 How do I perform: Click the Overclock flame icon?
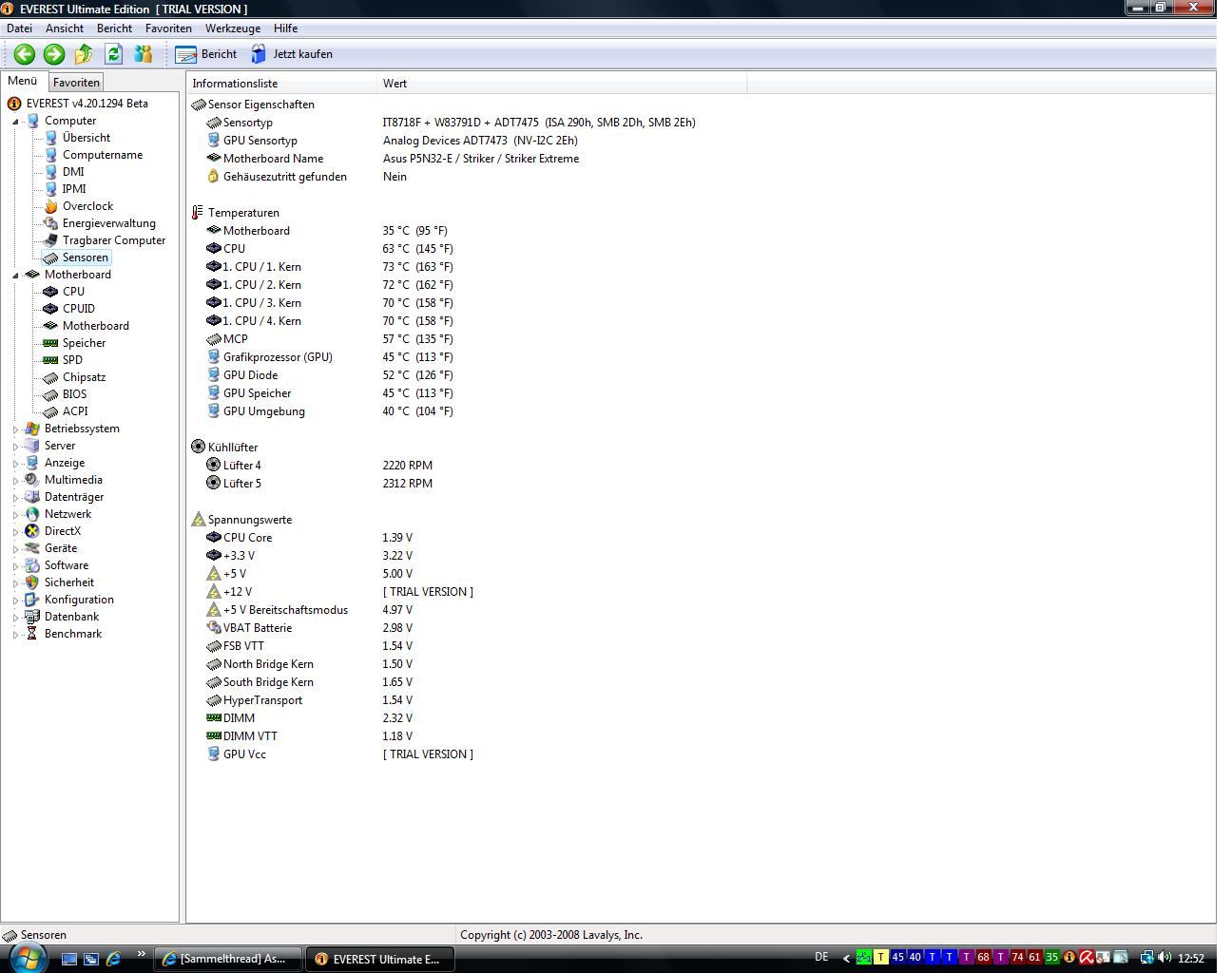click(51, 206)
